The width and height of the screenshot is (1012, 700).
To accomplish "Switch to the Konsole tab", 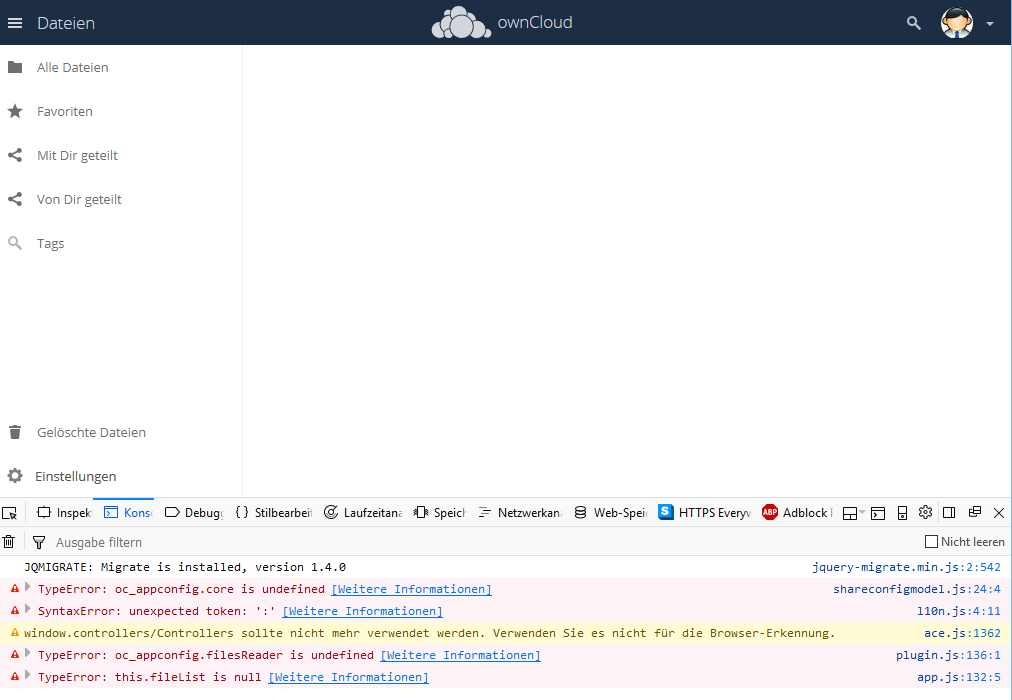I will pos(126,512).
